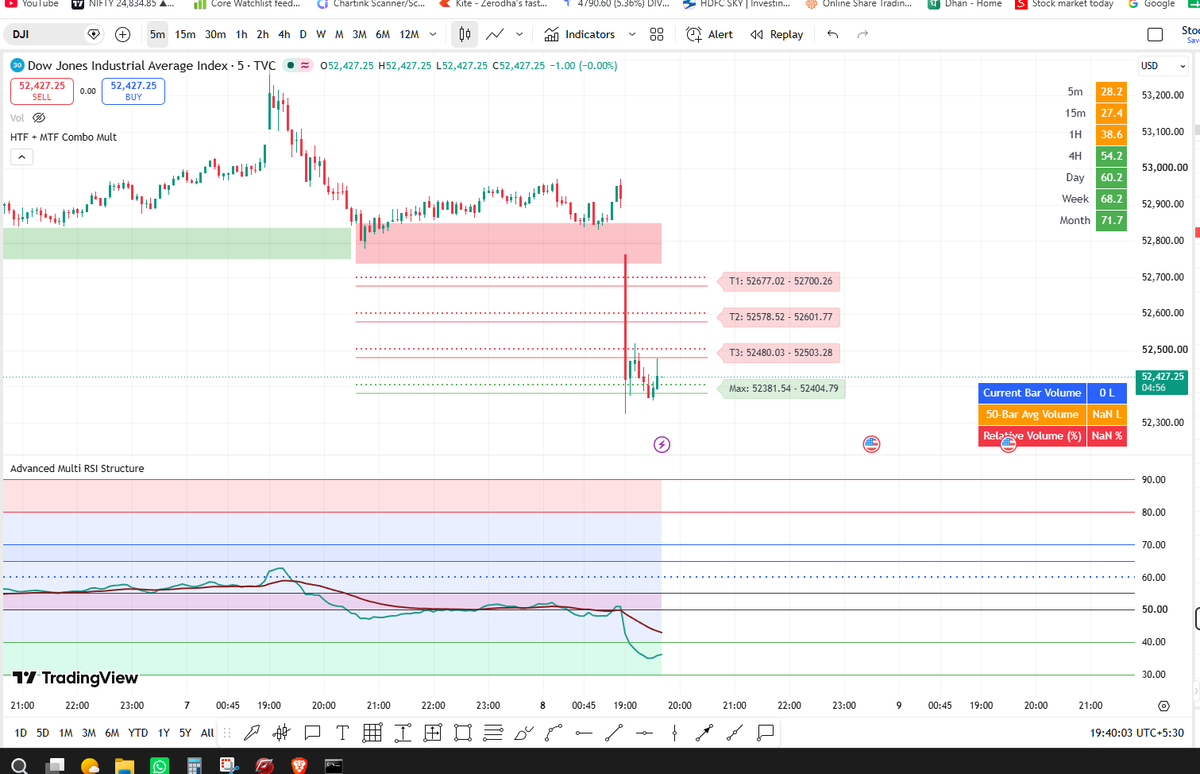
Task: Select the comment note tool in bottom toolbar
Action: [x=312, y=732]
